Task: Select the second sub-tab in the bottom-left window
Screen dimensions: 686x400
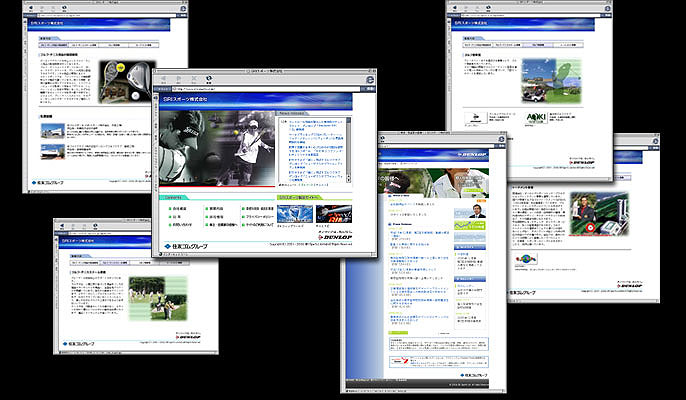Action: coord(114,263)
